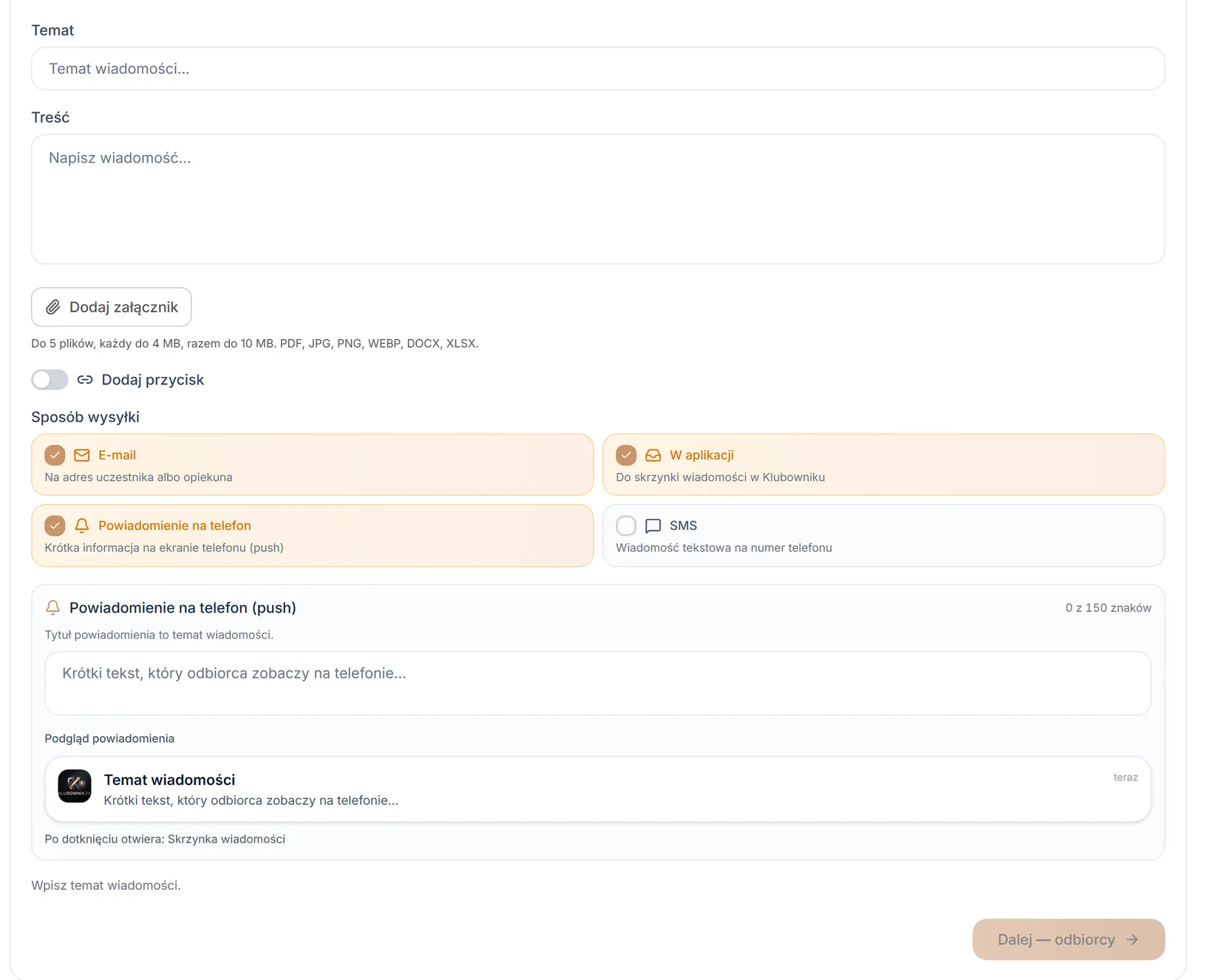1212x980 pixels.
Task: Click the arrow icon on Dalej — odbiorcy button
Action: click(1132, 940)
